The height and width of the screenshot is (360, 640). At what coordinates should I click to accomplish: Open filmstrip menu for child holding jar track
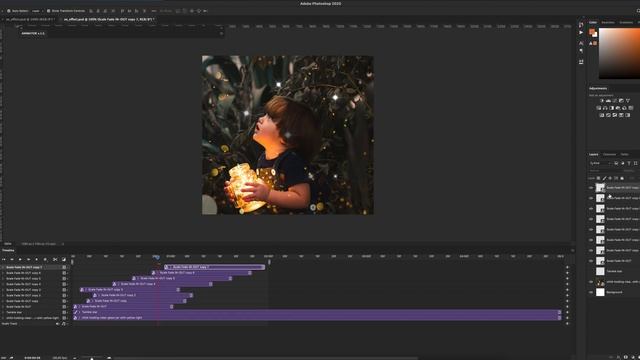64,318
